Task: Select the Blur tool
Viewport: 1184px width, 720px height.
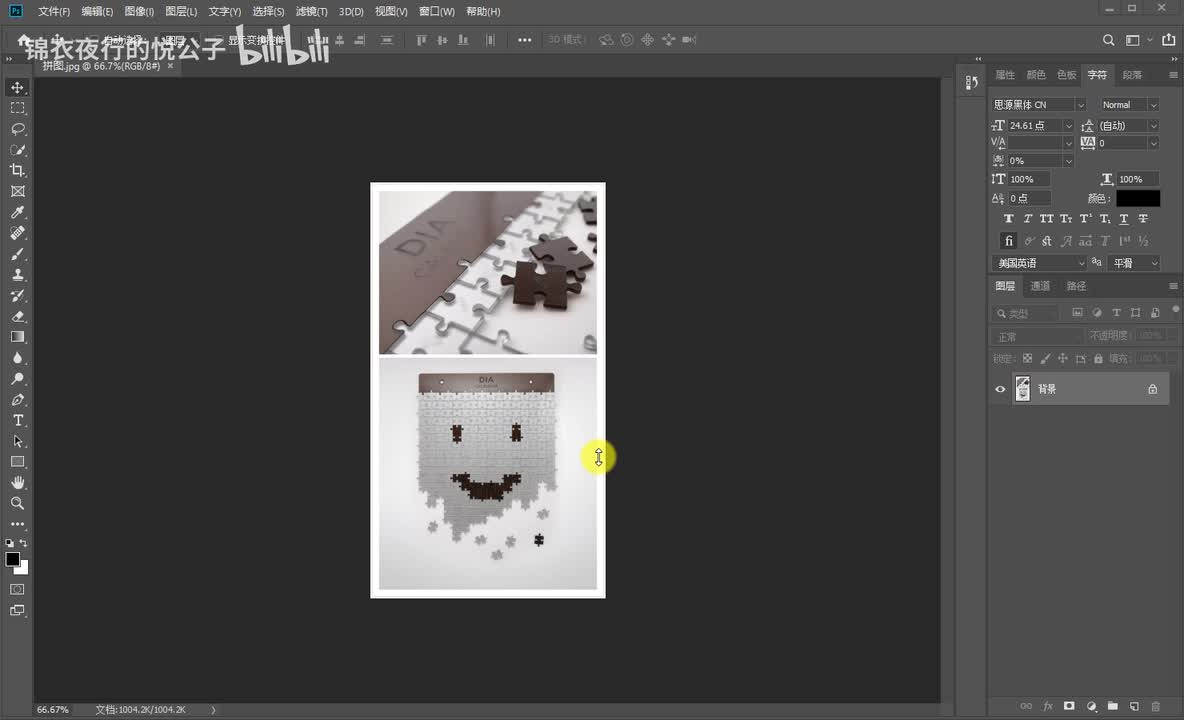Action: (17, 358)
